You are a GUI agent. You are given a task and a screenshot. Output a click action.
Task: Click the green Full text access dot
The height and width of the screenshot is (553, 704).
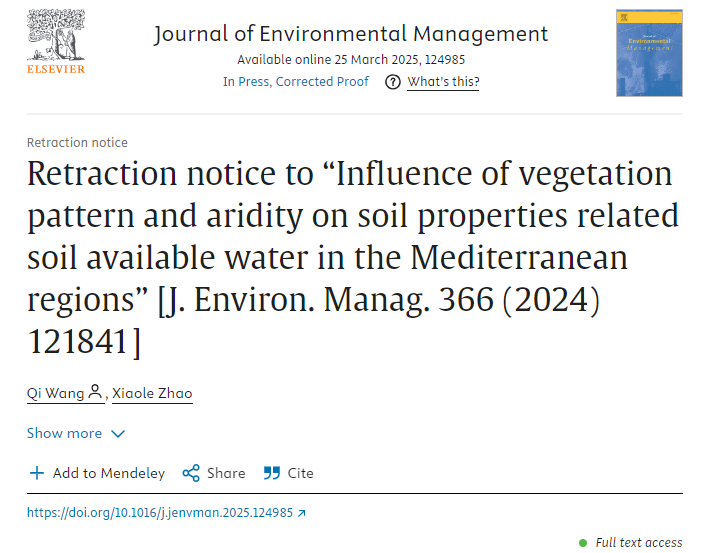583,543
